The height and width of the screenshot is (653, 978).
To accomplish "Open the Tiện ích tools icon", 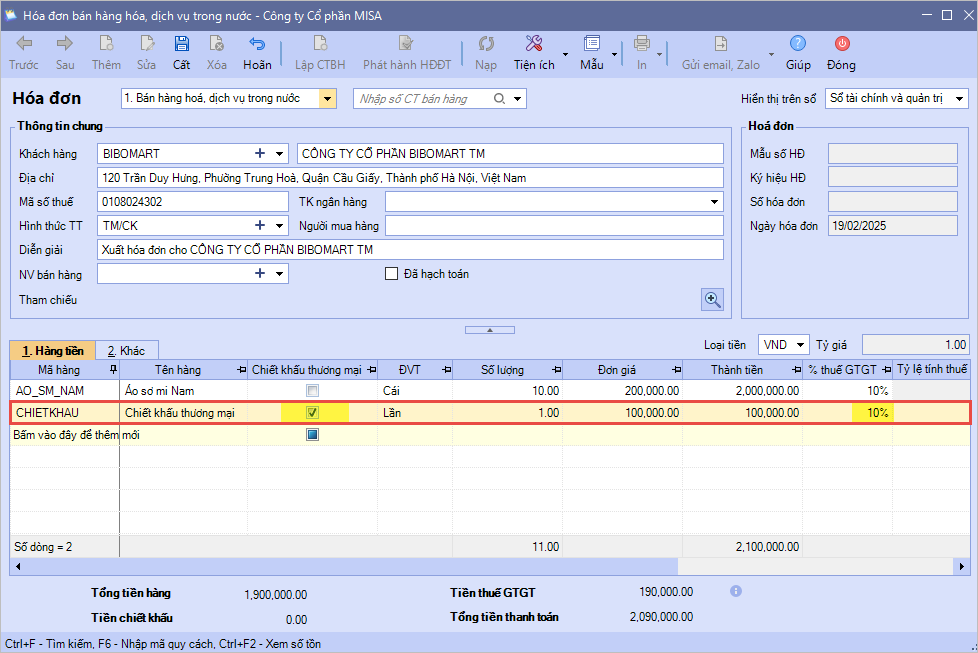I will coord(534,44).
